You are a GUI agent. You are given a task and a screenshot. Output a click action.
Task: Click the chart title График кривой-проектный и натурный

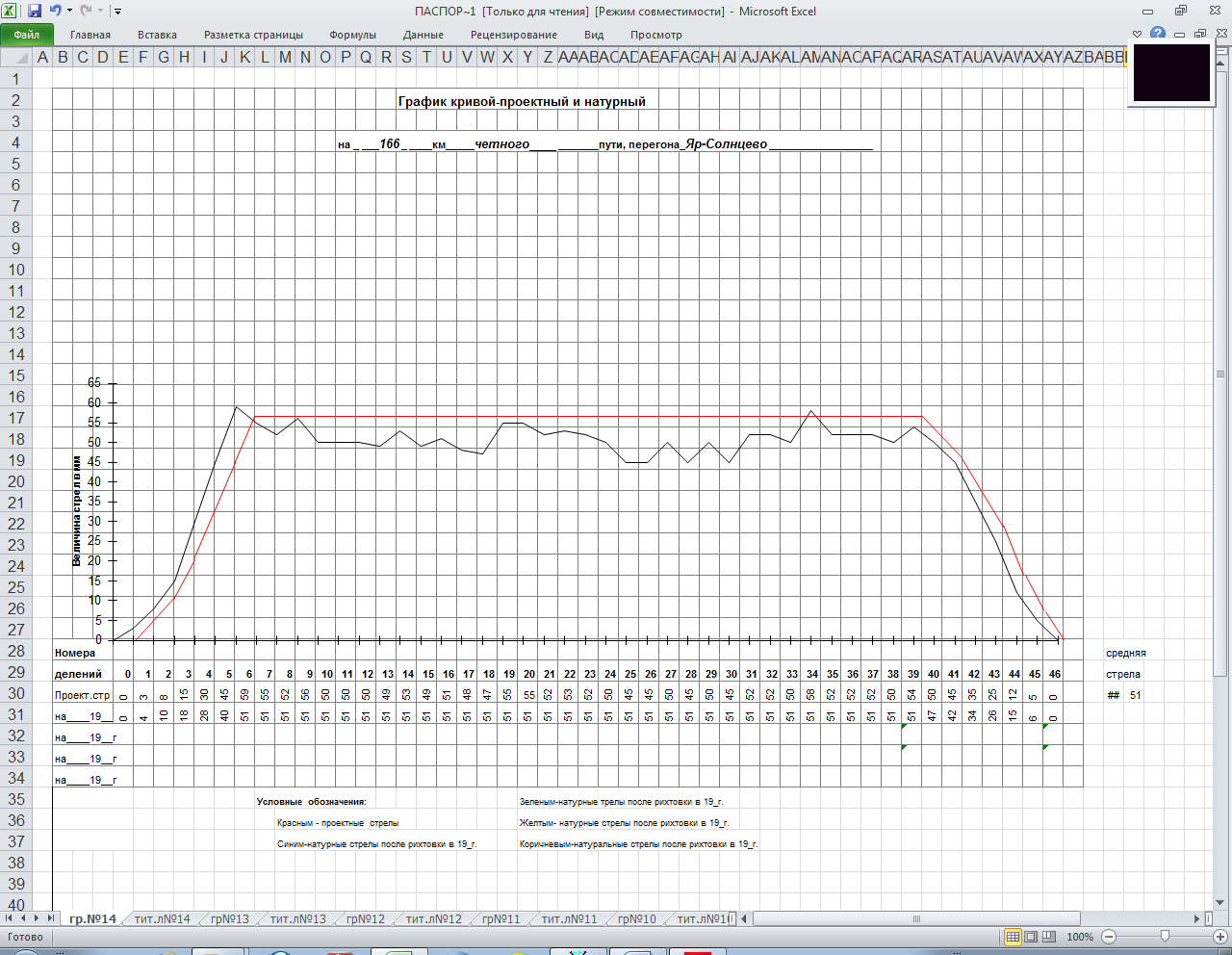(522, 101)
